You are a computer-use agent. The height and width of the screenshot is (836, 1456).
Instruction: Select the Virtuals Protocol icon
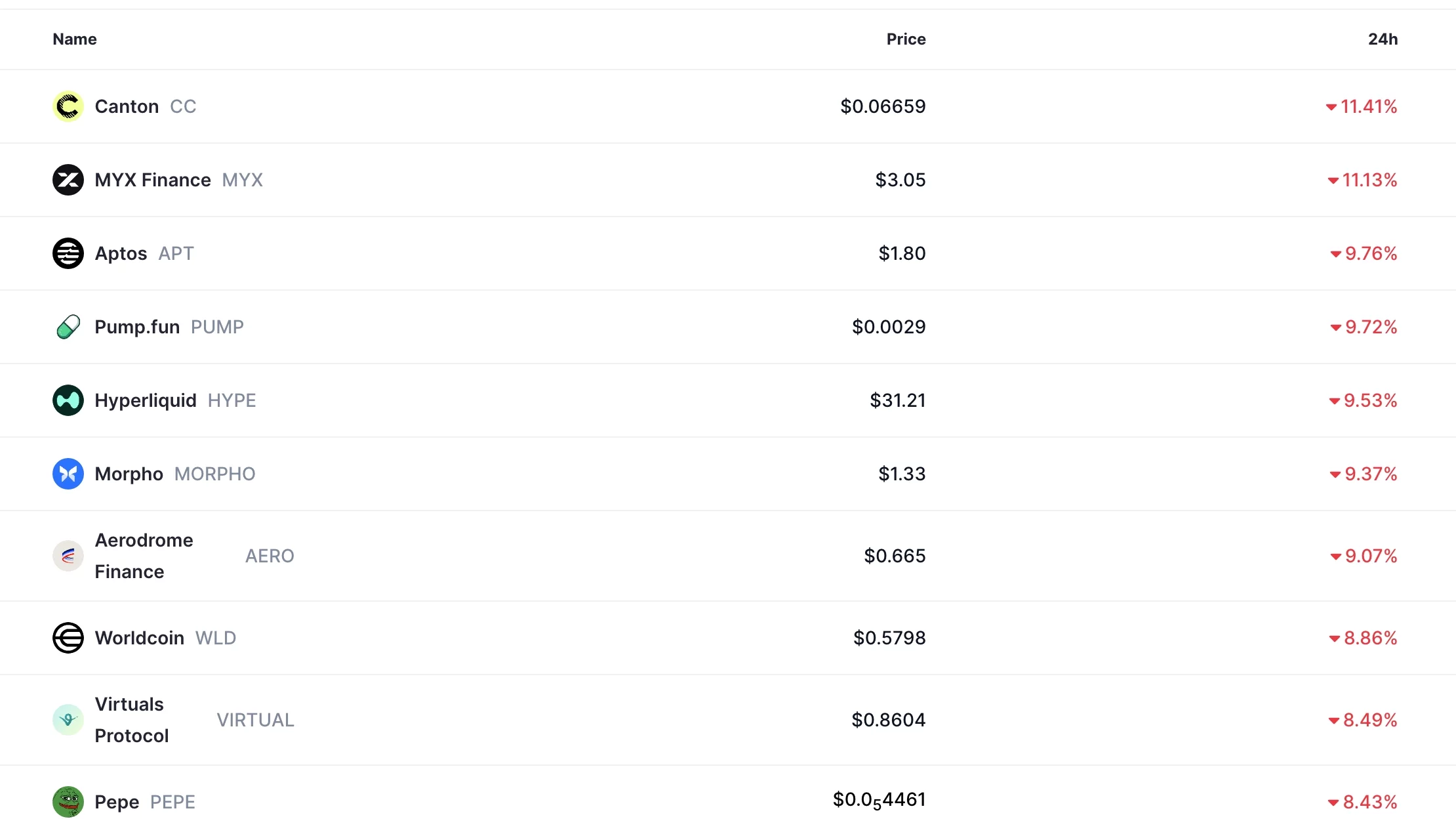coord(68,719)
